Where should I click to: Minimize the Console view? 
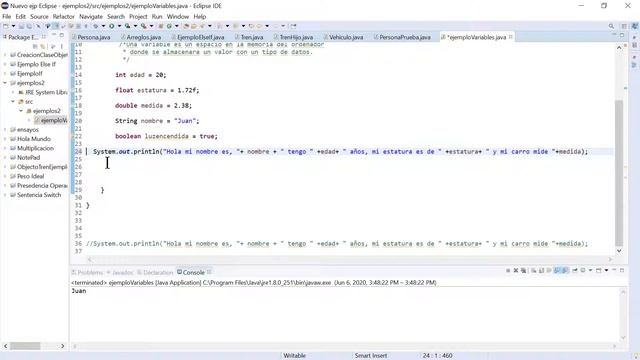pyautogui.click(x=614, y=270)
